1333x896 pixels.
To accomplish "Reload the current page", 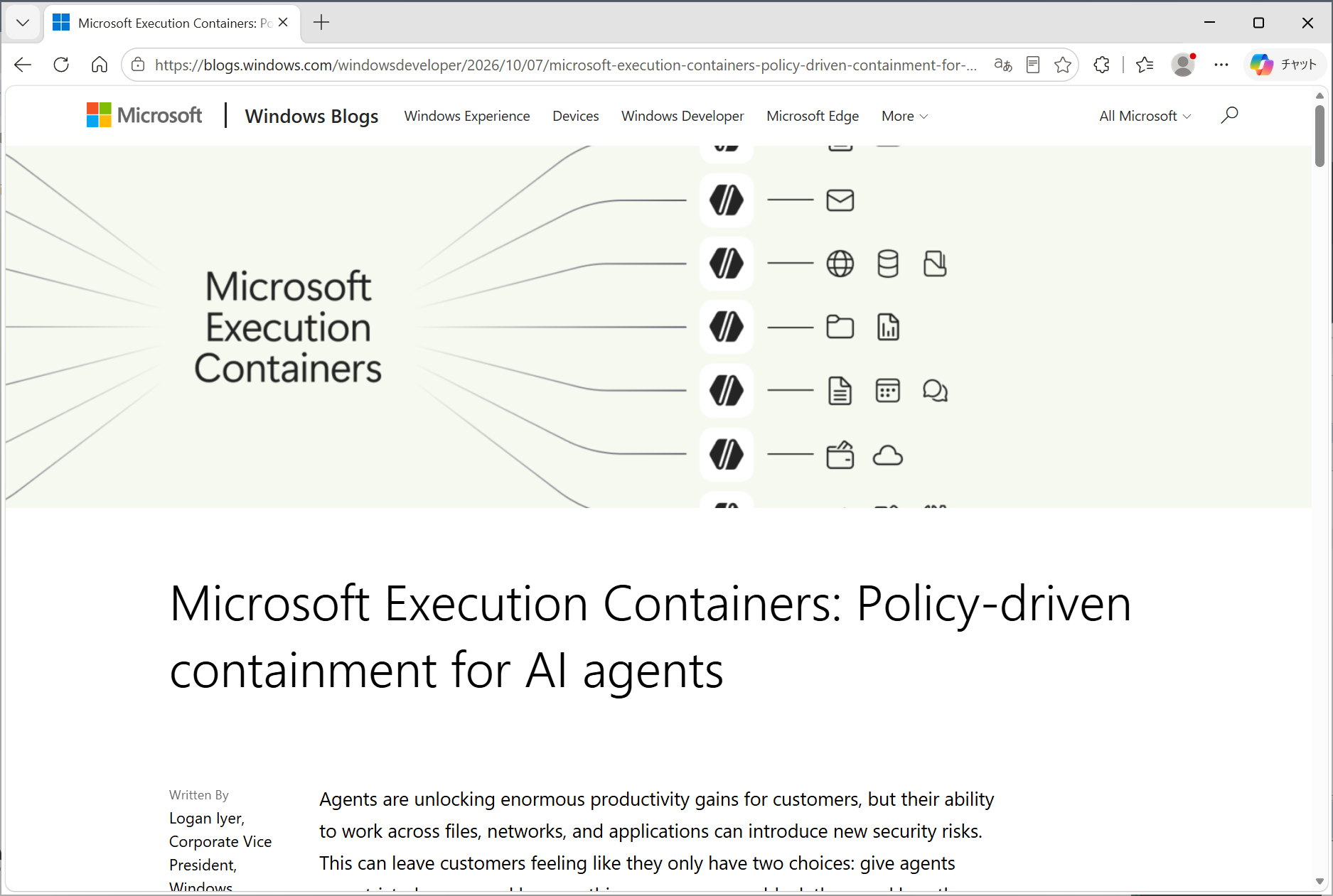I will pyautogui.click(x=61, y=65).
